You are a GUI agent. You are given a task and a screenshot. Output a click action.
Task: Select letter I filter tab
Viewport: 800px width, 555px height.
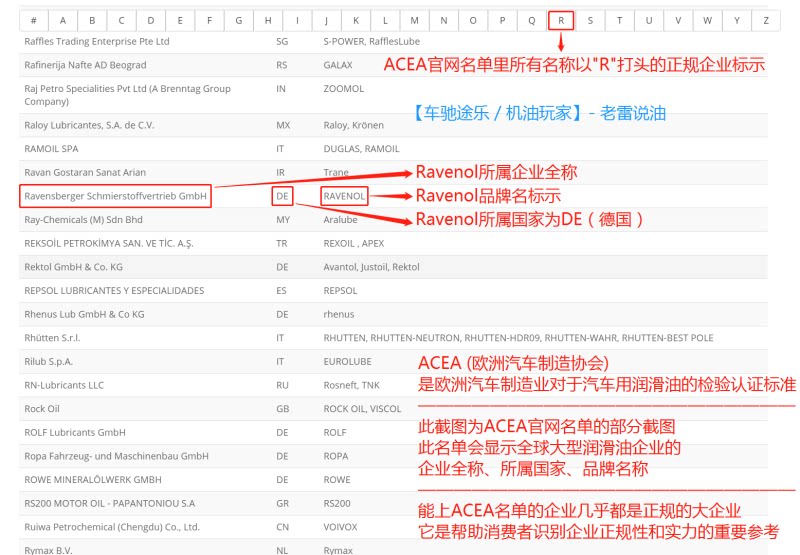click(297, 20)
